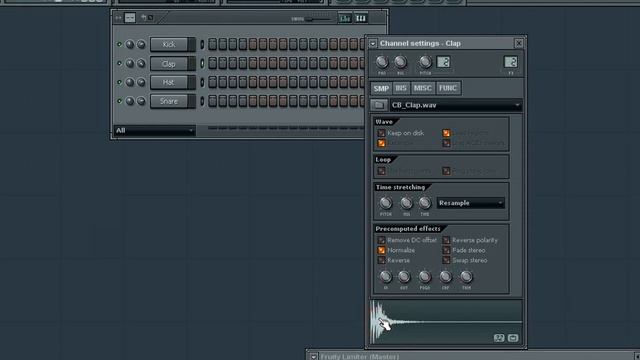Open the keyboard editor icon in step sequencer
This screenshot has height=360, width=640.
coord(361,18)
